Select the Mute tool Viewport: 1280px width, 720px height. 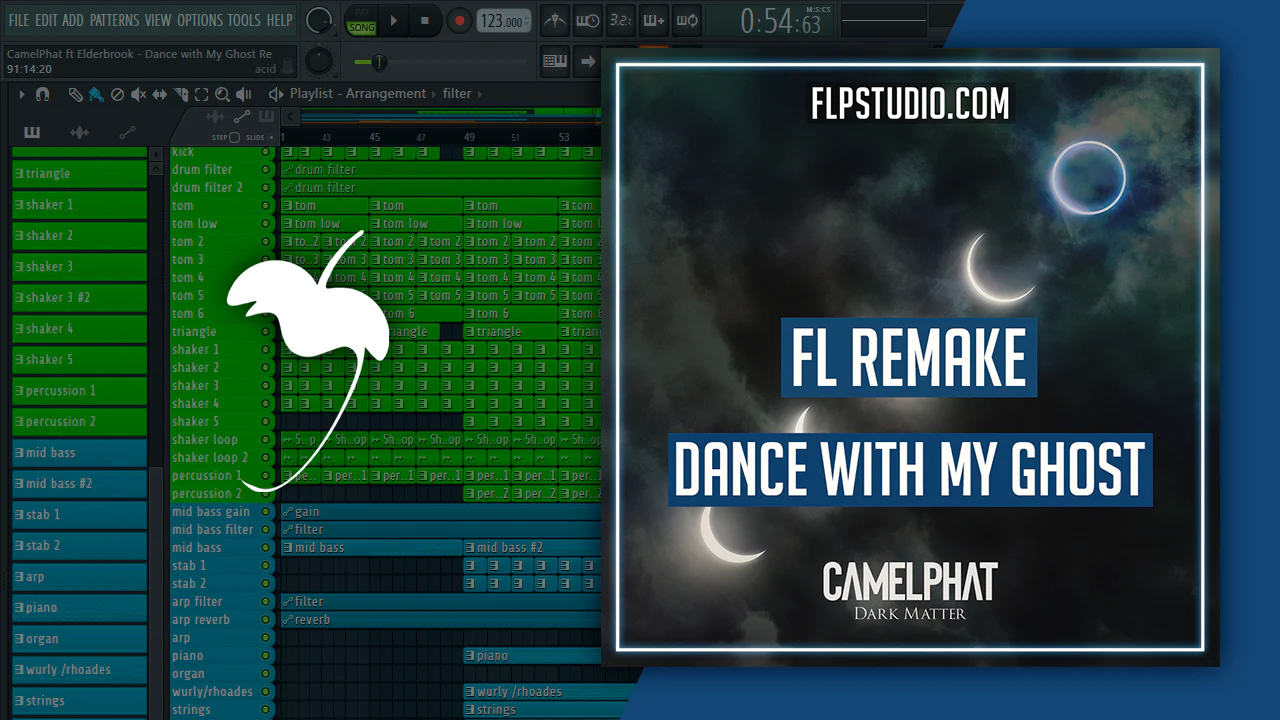138,94
